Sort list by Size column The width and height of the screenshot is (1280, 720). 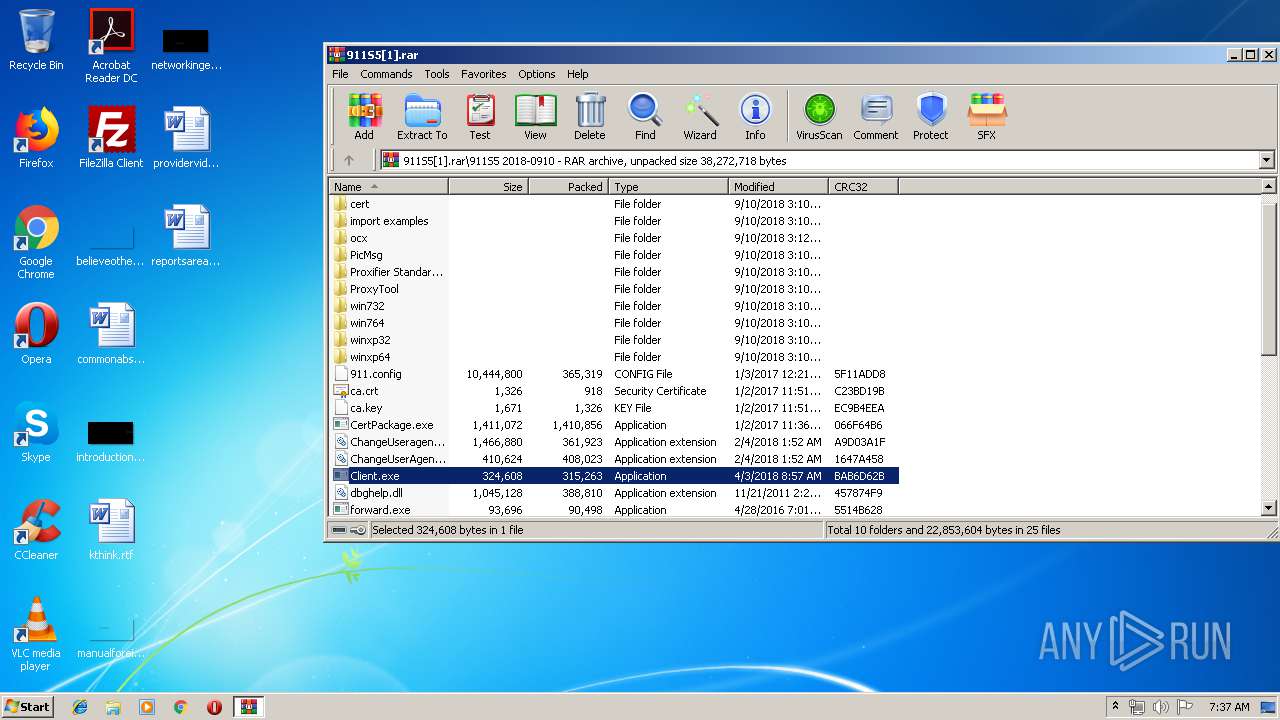click(x=488, y=187)
